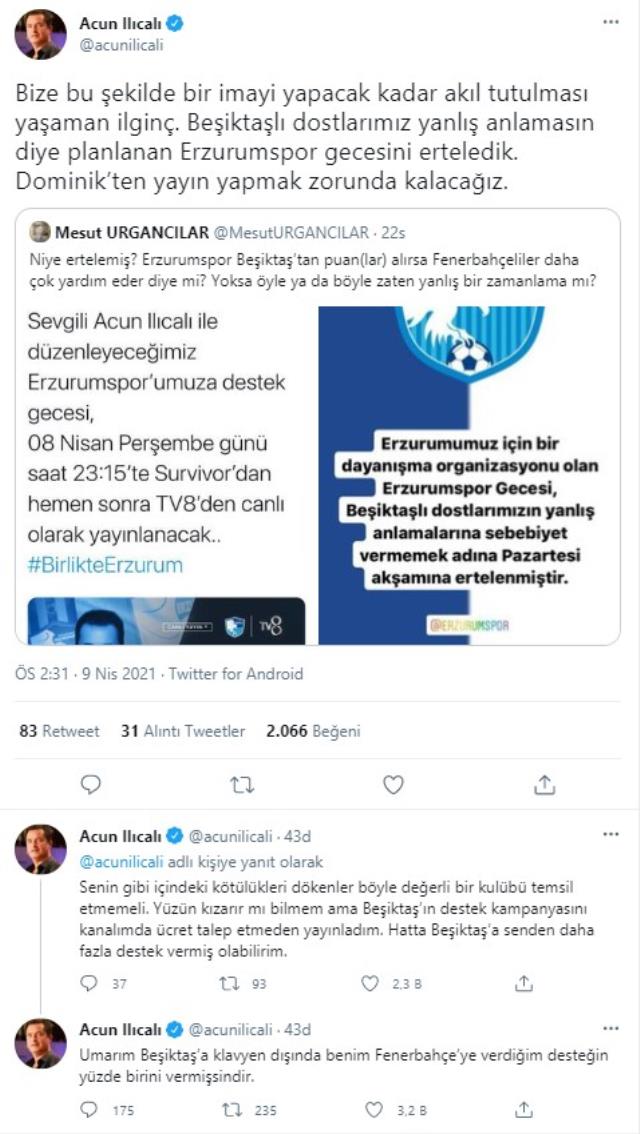Open the three-dot menu on the first reply
Screen dimensions: 640x1134
pyautogui.click(x=611, y=835)
